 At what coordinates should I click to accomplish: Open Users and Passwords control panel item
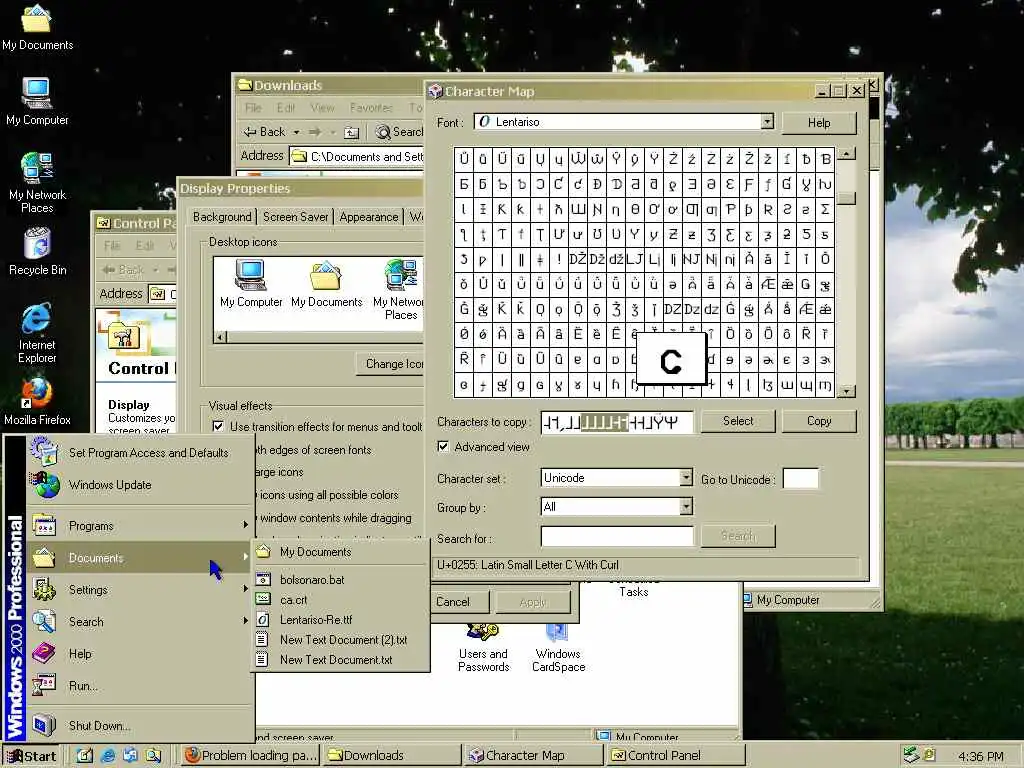(483, 648)
